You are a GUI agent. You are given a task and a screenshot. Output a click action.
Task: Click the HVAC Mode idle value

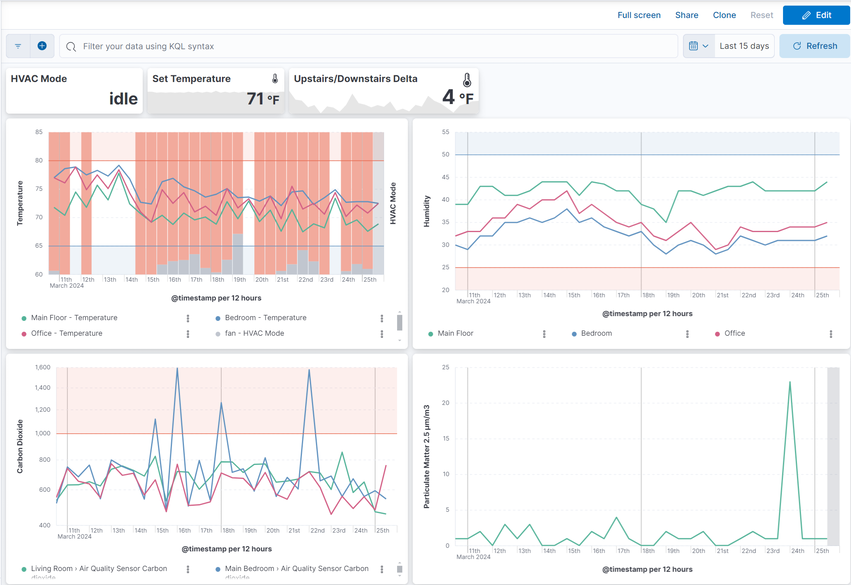(123, 99)
